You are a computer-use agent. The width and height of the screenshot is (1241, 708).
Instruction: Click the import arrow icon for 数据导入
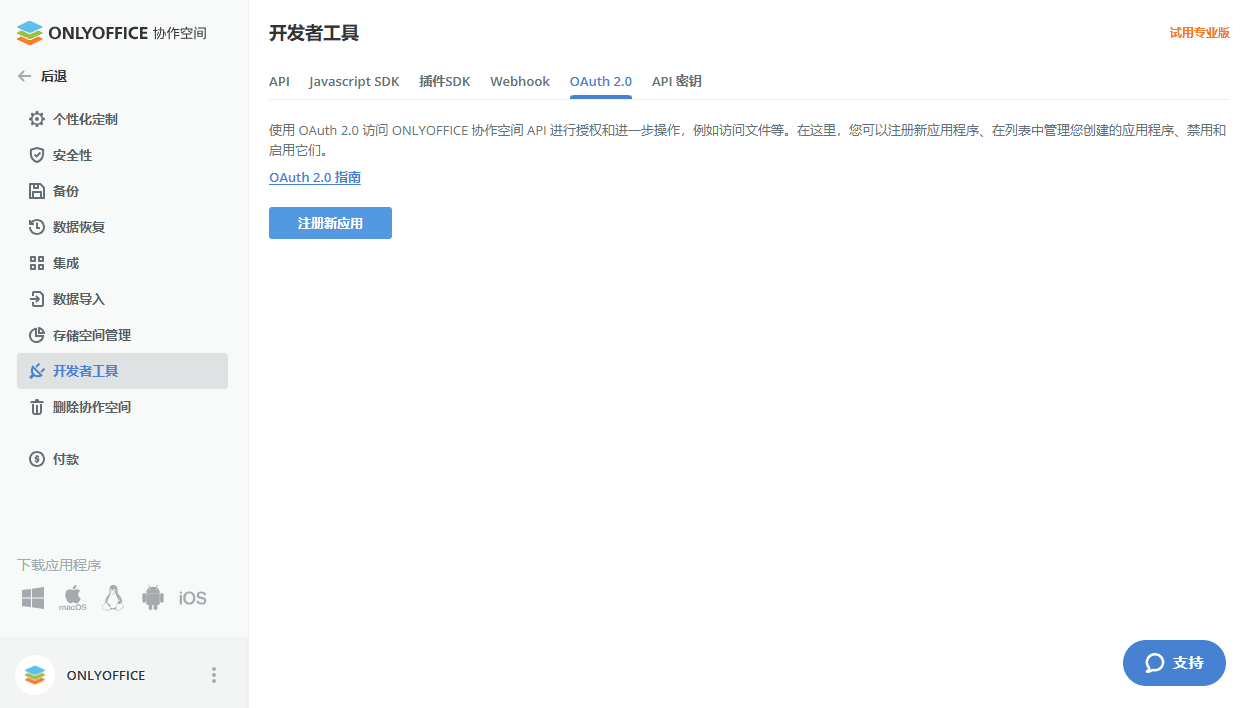[x=37, y=299]
